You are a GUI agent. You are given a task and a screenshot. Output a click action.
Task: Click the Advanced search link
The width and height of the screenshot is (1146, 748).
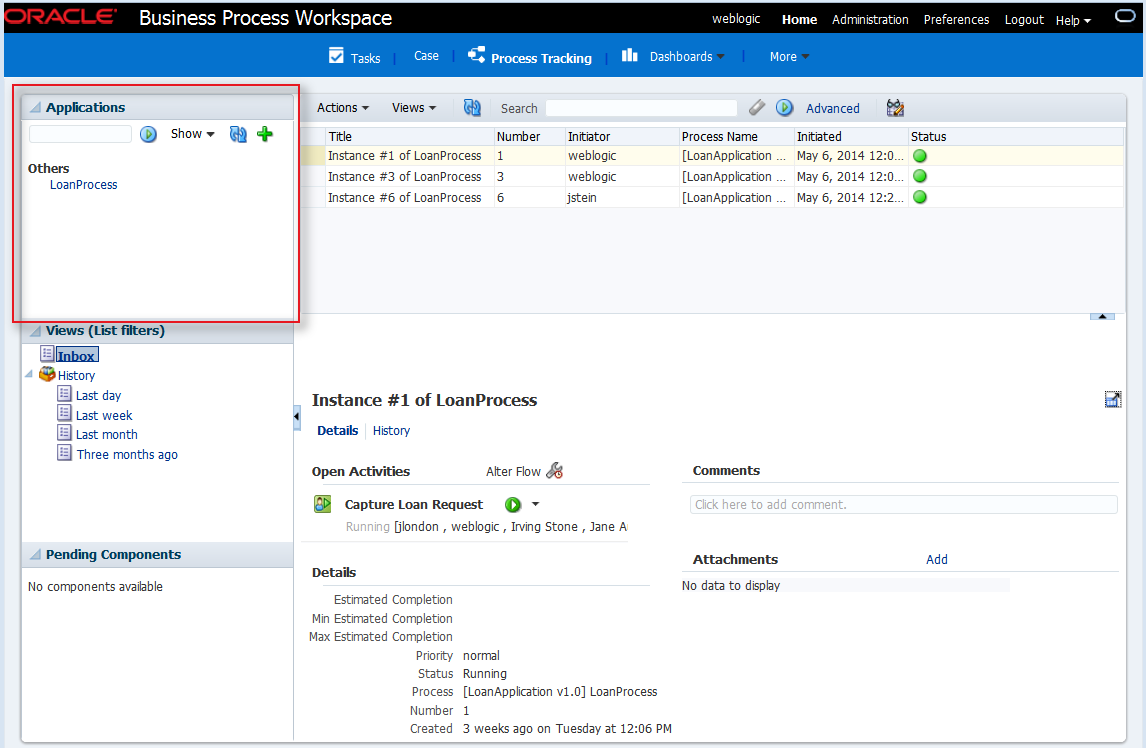coord(832,109)
